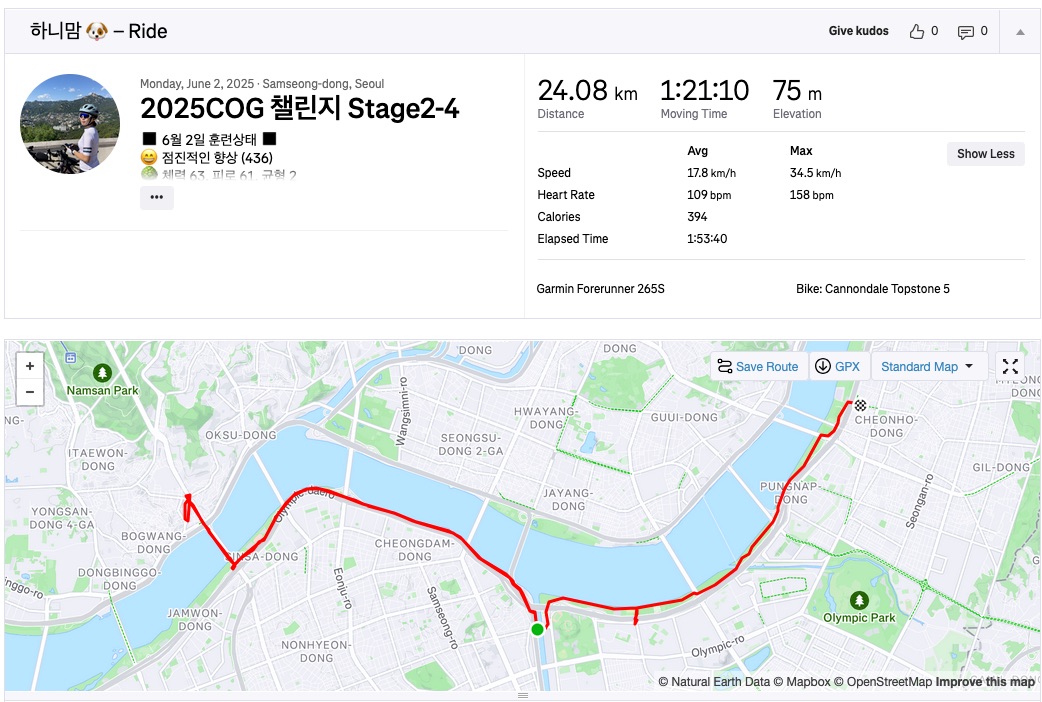The image size is (1042, 702).
Task: Click the fullscreen map icon
Action: point(1010,367)
